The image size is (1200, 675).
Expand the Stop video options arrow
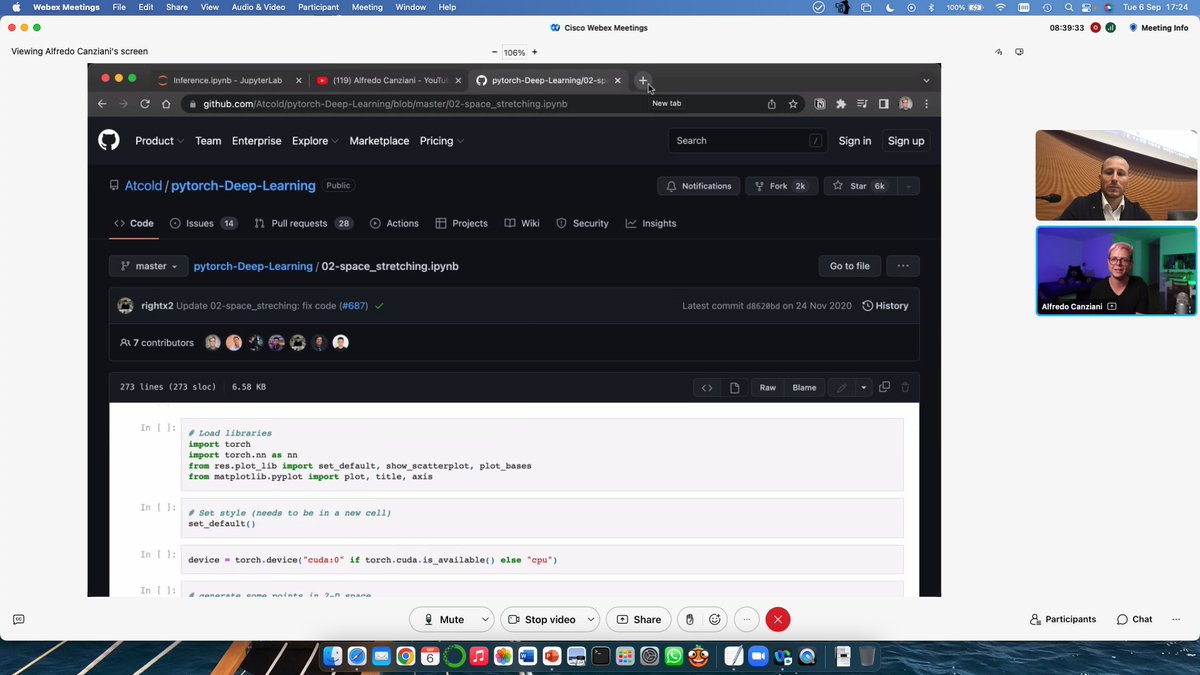590,620
